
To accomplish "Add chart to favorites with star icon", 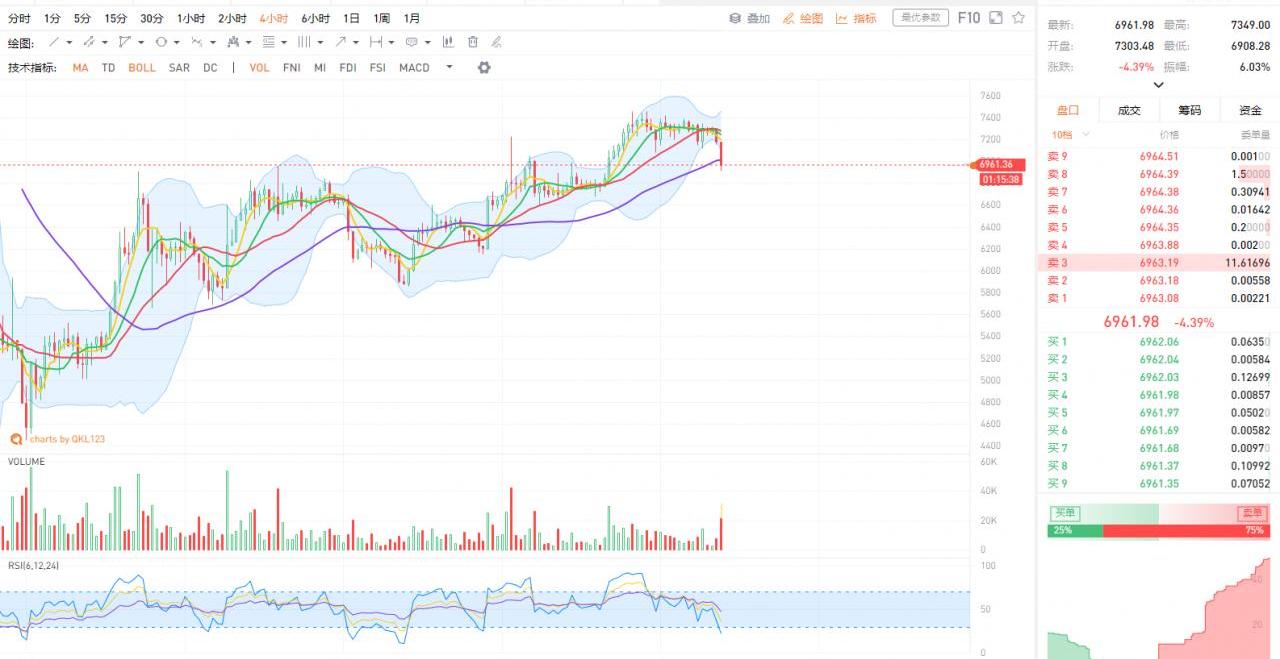I will pyautogui.click(x=1018, y=18).
